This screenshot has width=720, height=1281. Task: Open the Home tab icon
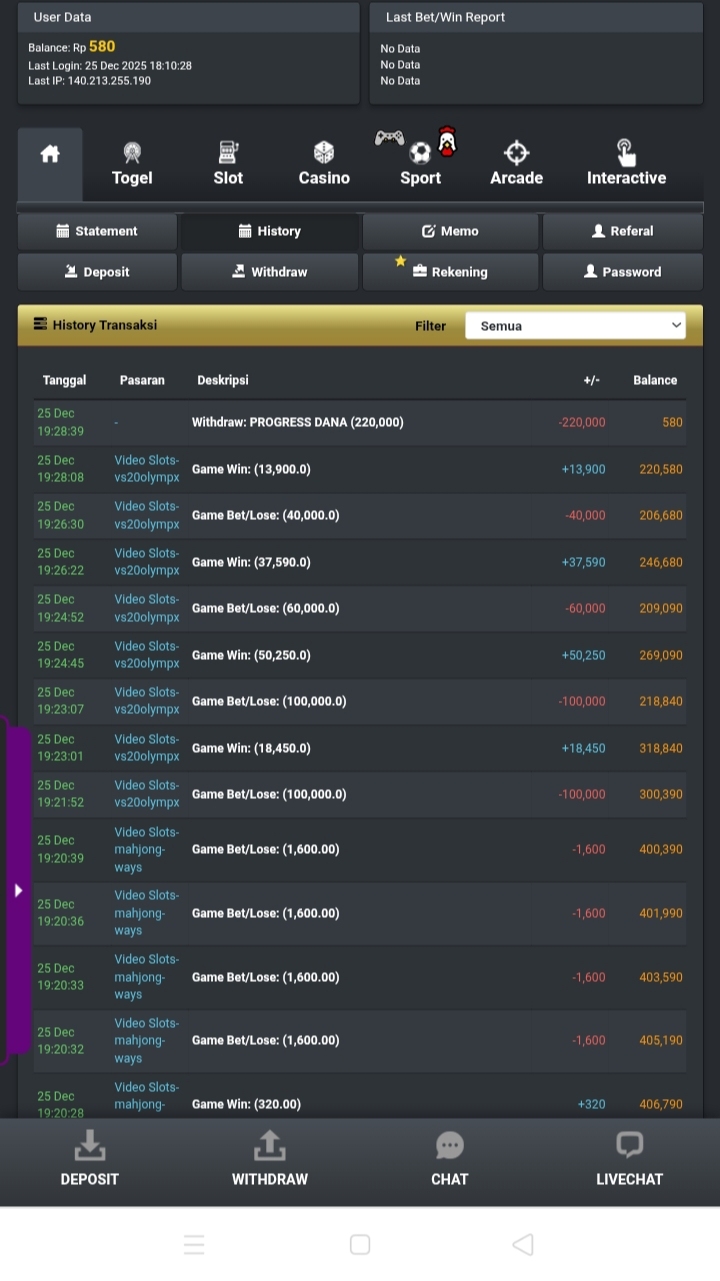50,154
